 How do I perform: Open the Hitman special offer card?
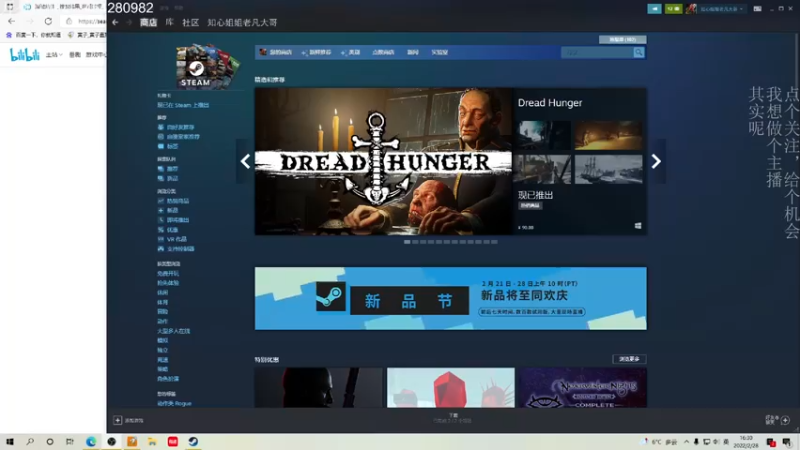(318, 388)
